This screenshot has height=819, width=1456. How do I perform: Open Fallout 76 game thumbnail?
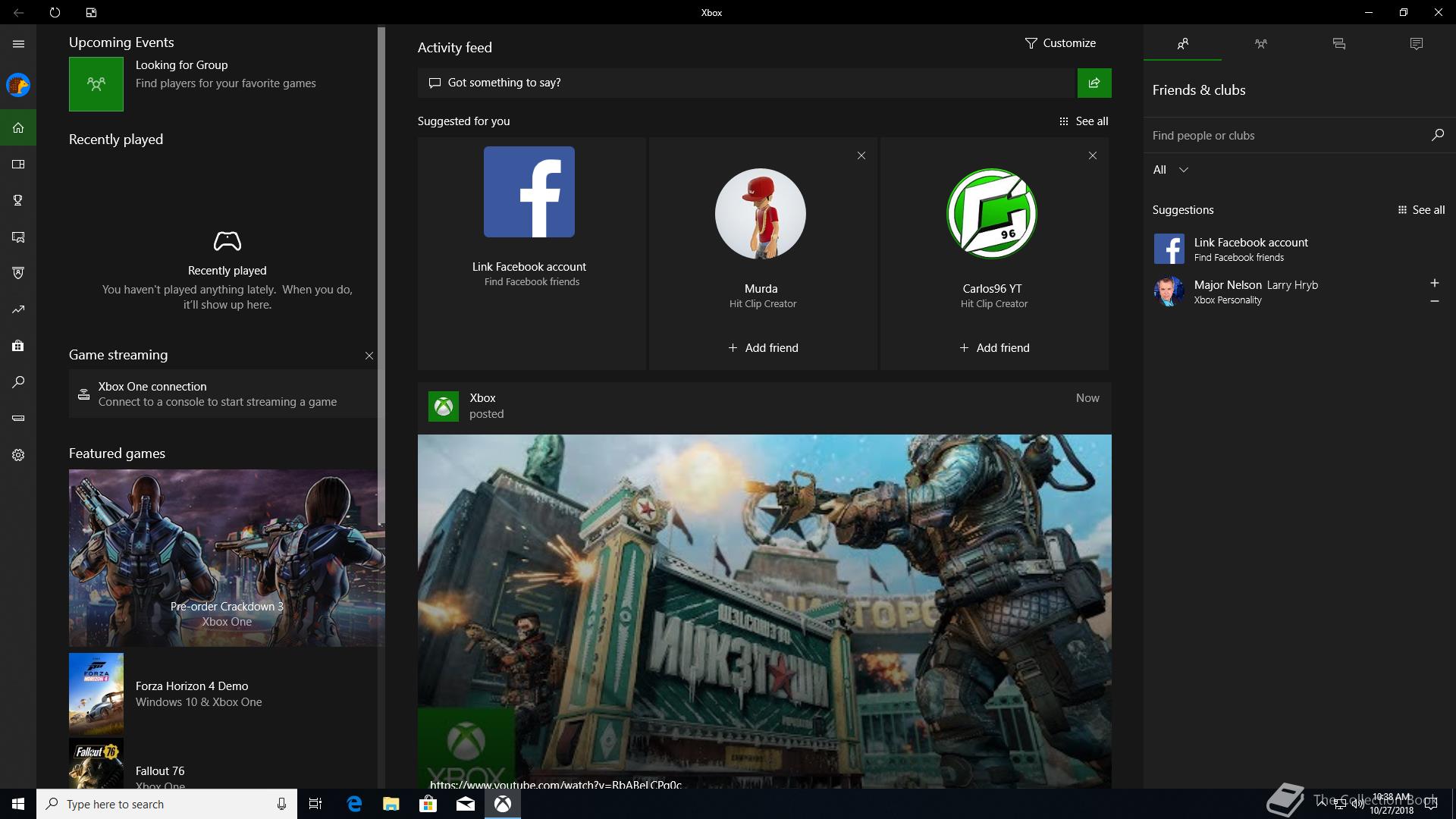[x=96, y=763]
